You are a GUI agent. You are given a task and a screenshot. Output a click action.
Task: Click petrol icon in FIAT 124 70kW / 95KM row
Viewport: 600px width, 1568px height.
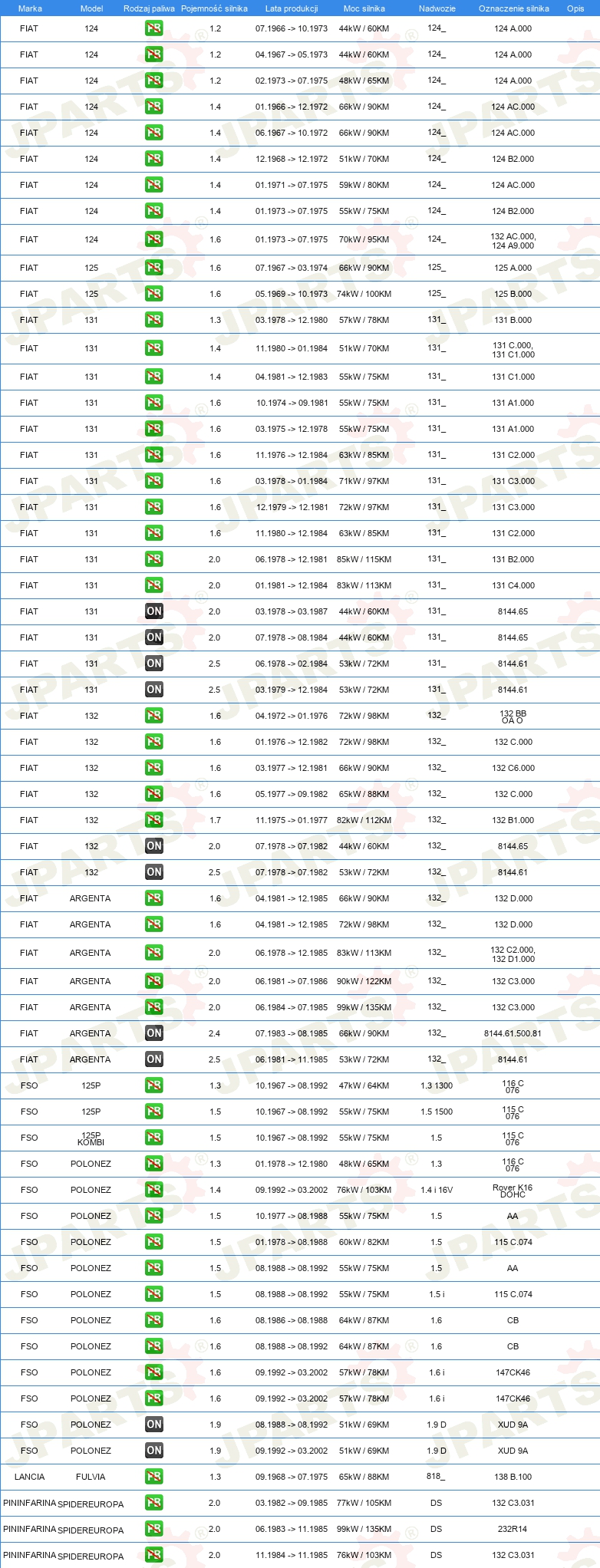(x=154, y=239)
